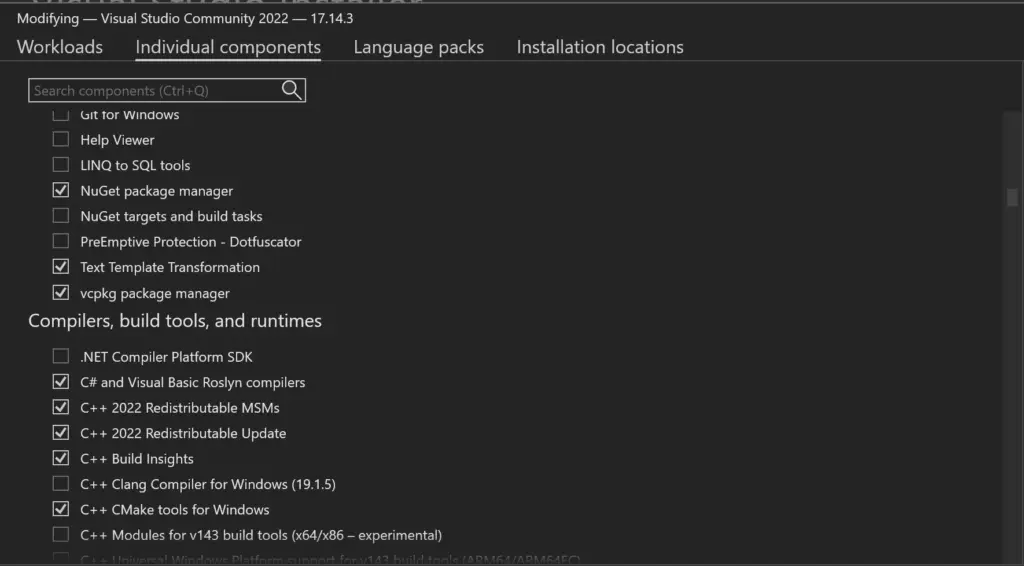Open the Language packs tab

[x=418, y=47]
